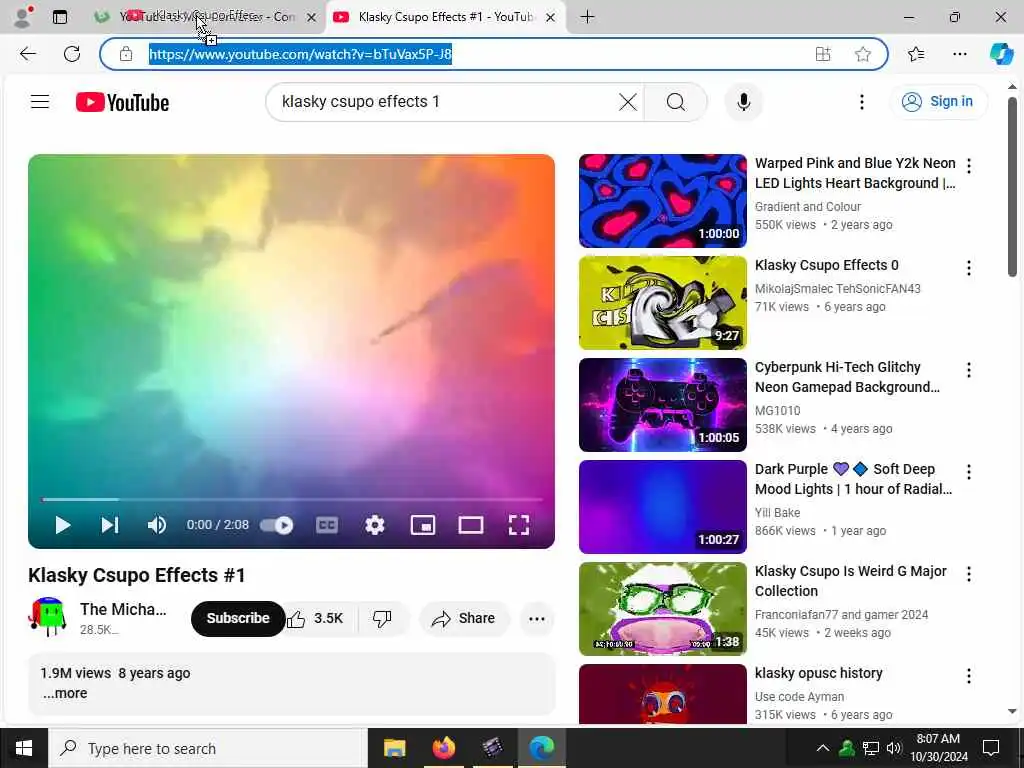Open options menu for Cyberpunk Hi-Tech video
This screenshot has height=768, width=1024.
[969, 370]
